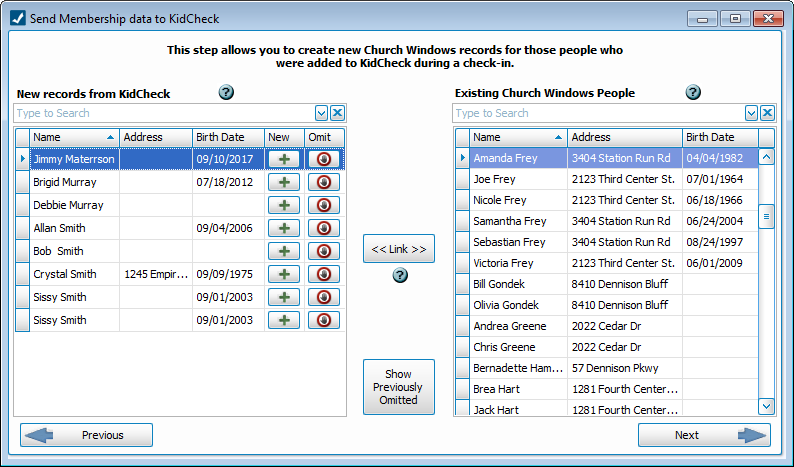Show previously omitted records
This screenshot has height=467, width=794.
point(398,387)
